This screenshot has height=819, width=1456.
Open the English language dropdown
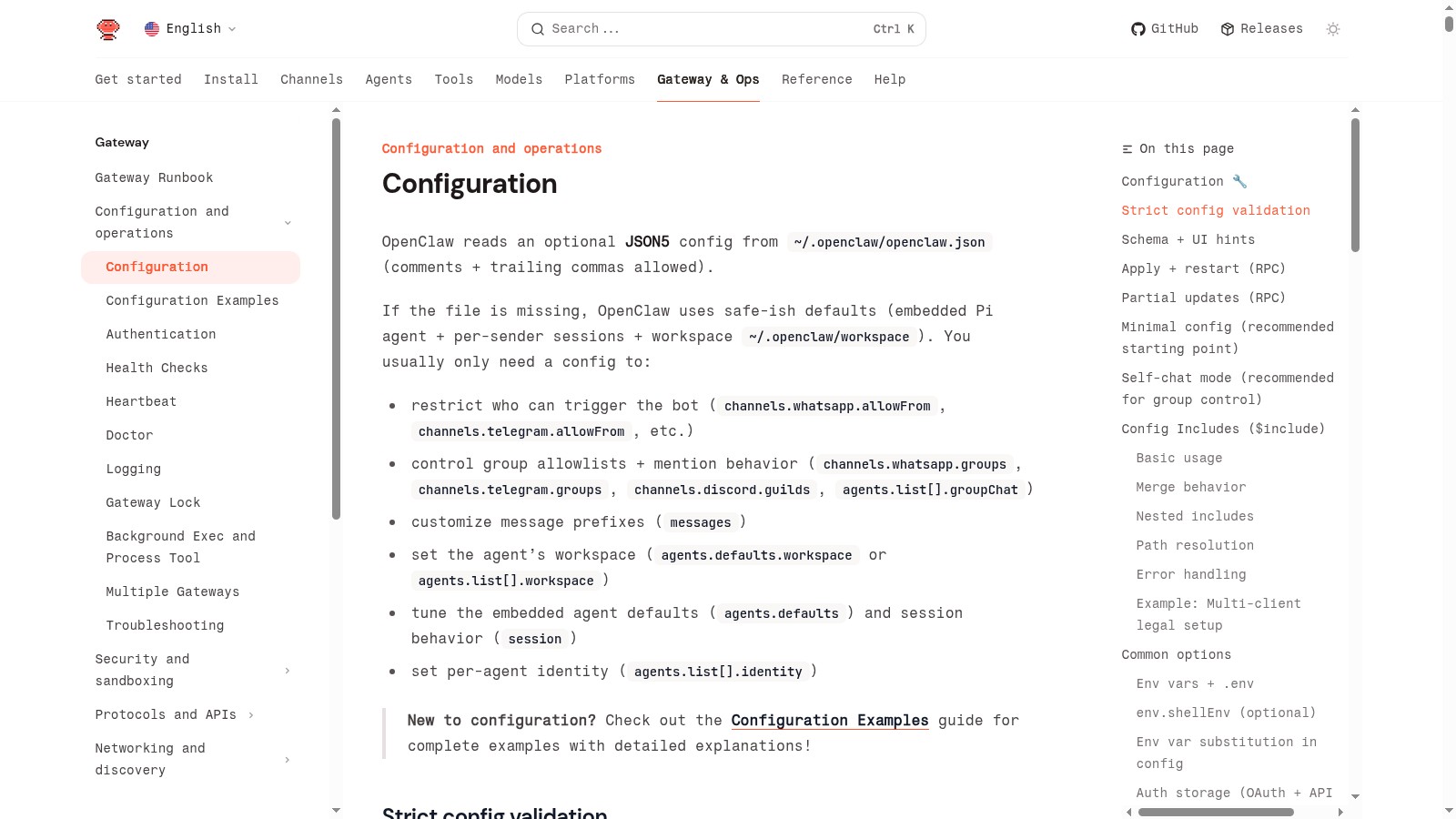tap(193, 29)
